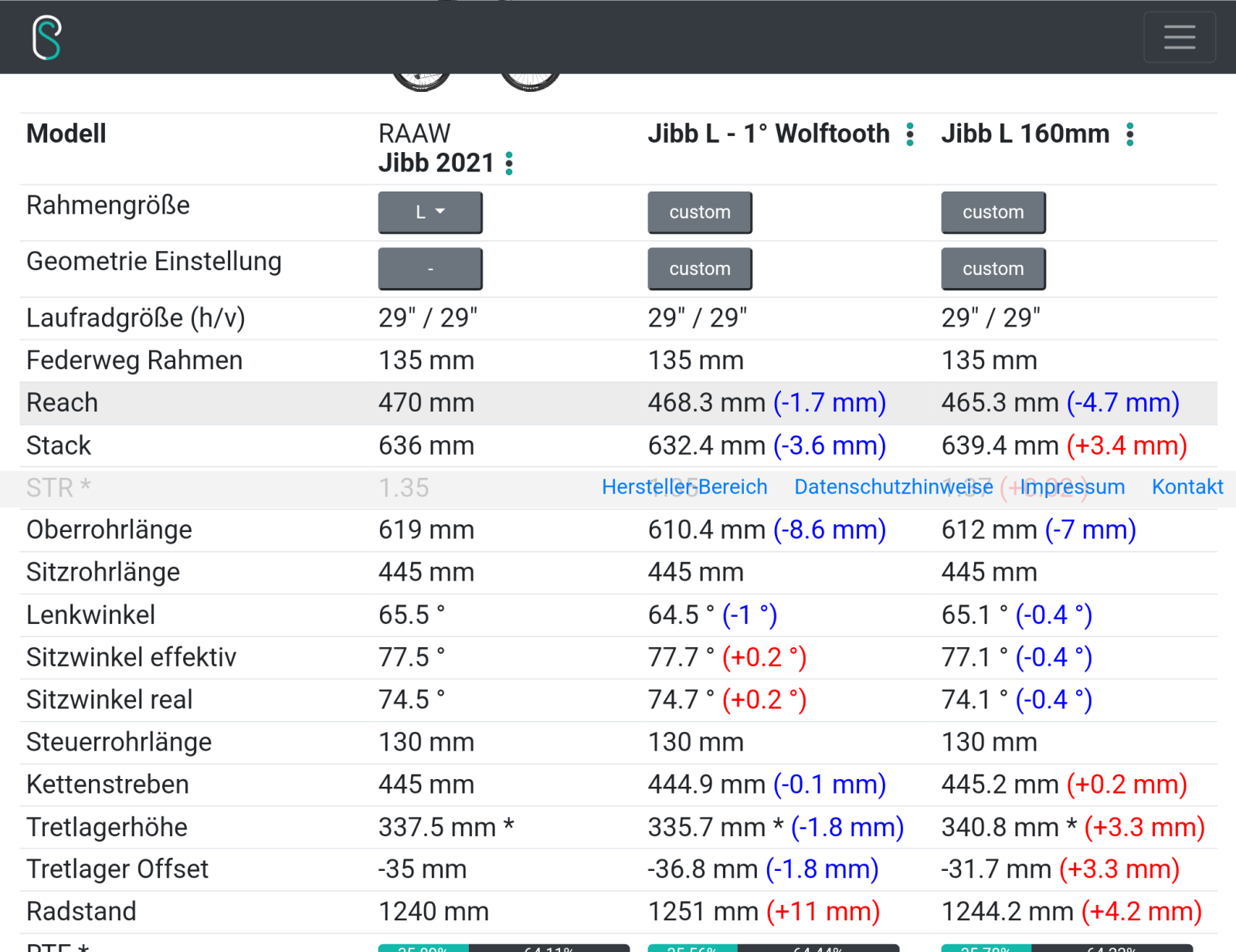Click custom frame size for Wolftooth column
Image resolution: width=1236 pixels, height=952 pixels.
[699, 212]
